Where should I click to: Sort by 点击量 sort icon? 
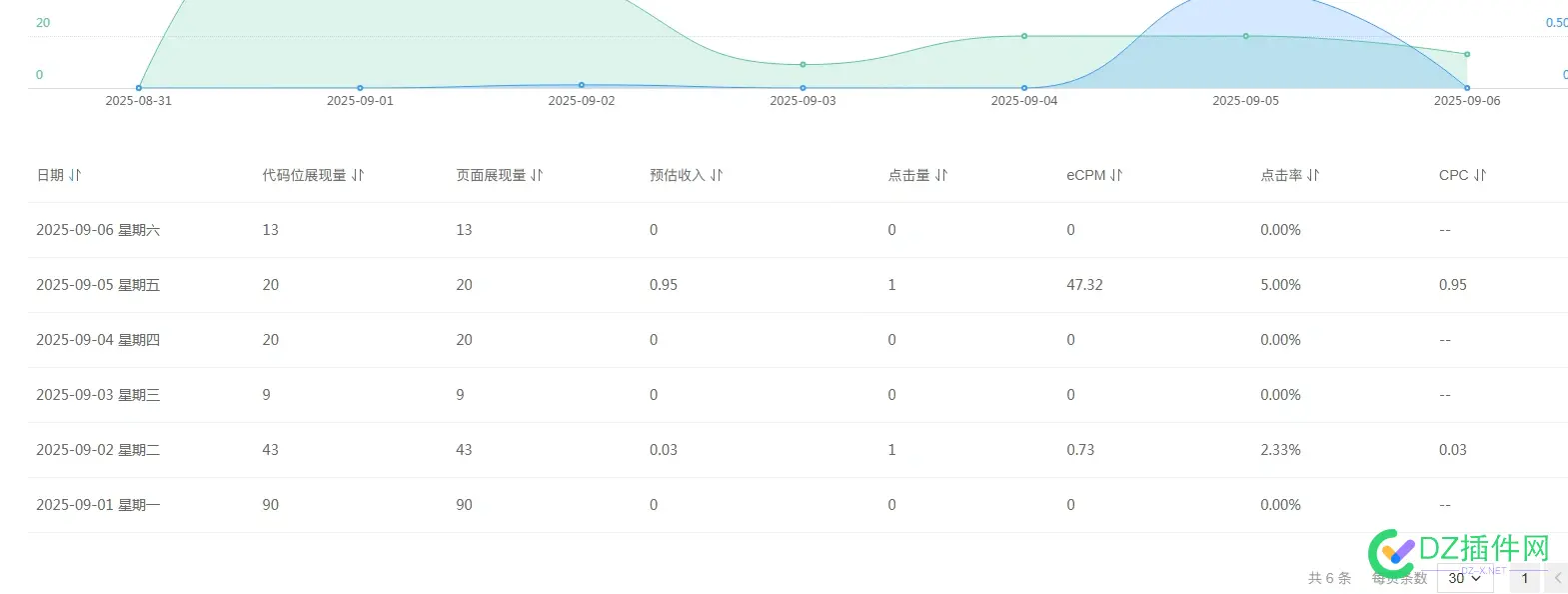pos(941,175)
